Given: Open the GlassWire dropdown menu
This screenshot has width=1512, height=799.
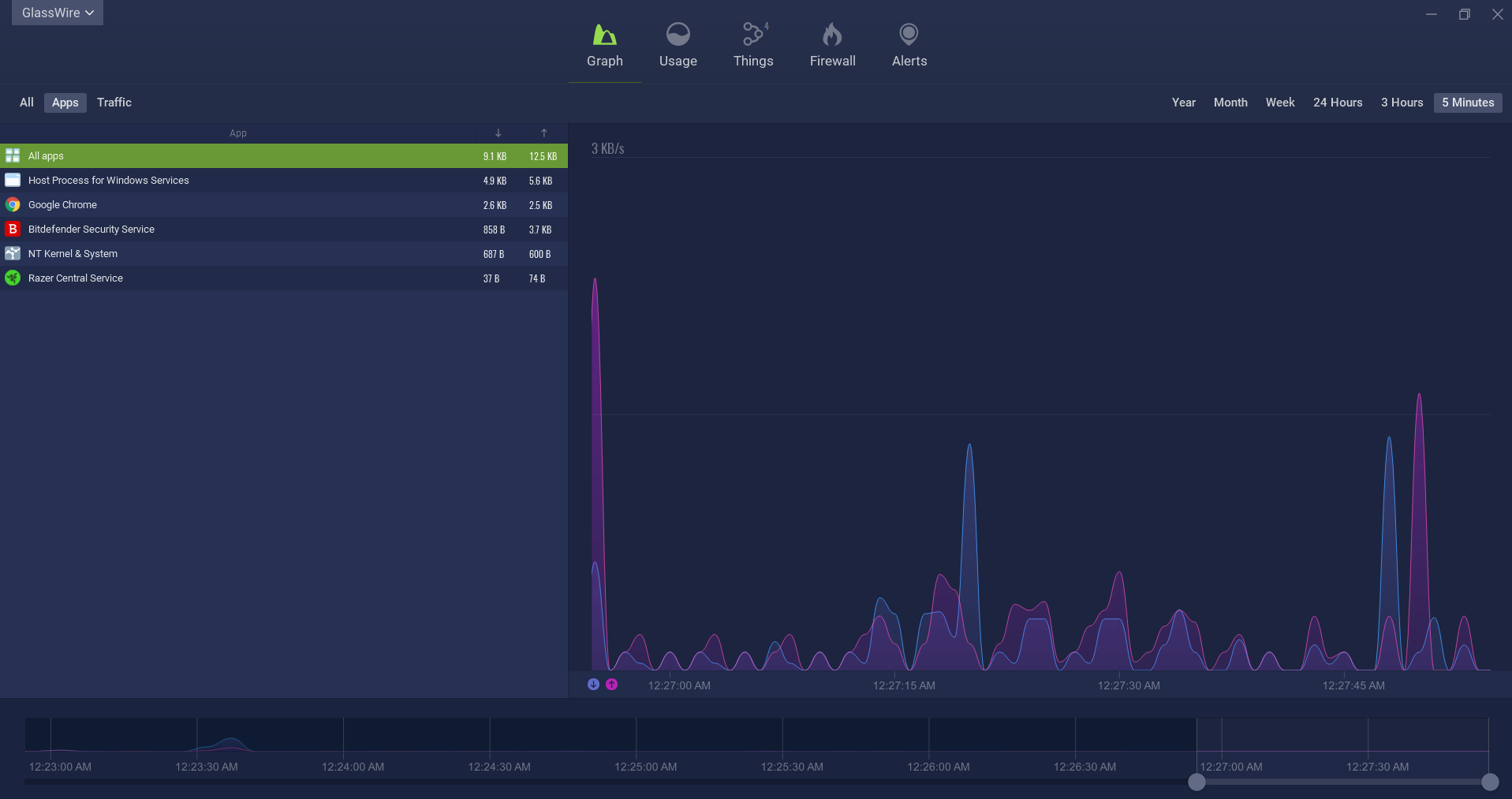Looking at the screenshot, I should tap(58, 13).
